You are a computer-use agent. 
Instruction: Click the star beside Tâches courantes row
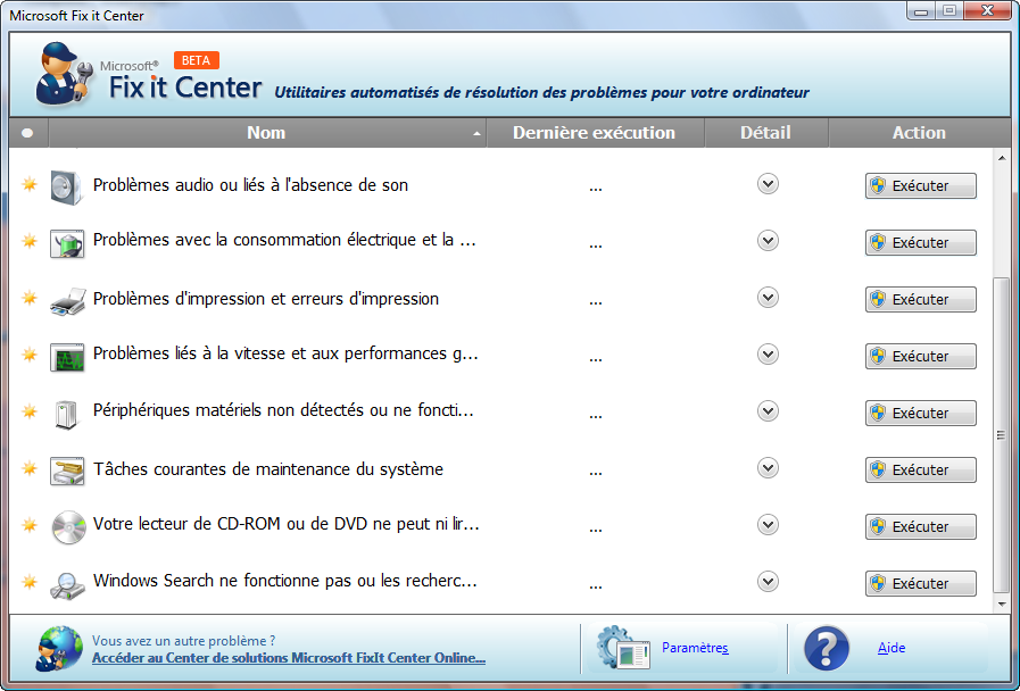pyautogui.click(x=29, y=468)
